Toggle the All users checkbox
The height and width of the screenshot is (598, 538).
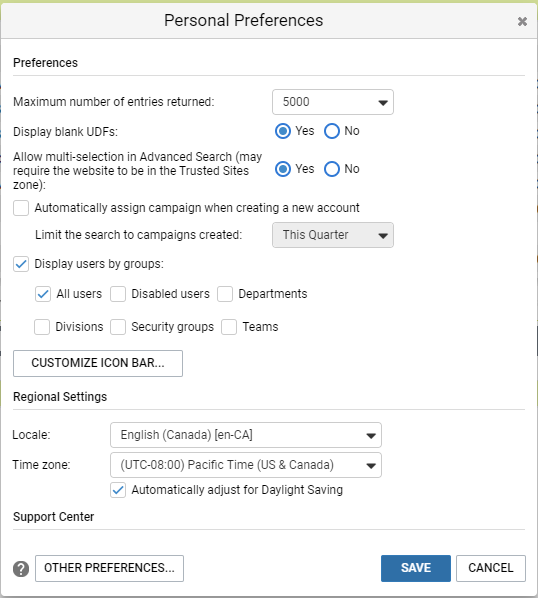coord(43,294)
